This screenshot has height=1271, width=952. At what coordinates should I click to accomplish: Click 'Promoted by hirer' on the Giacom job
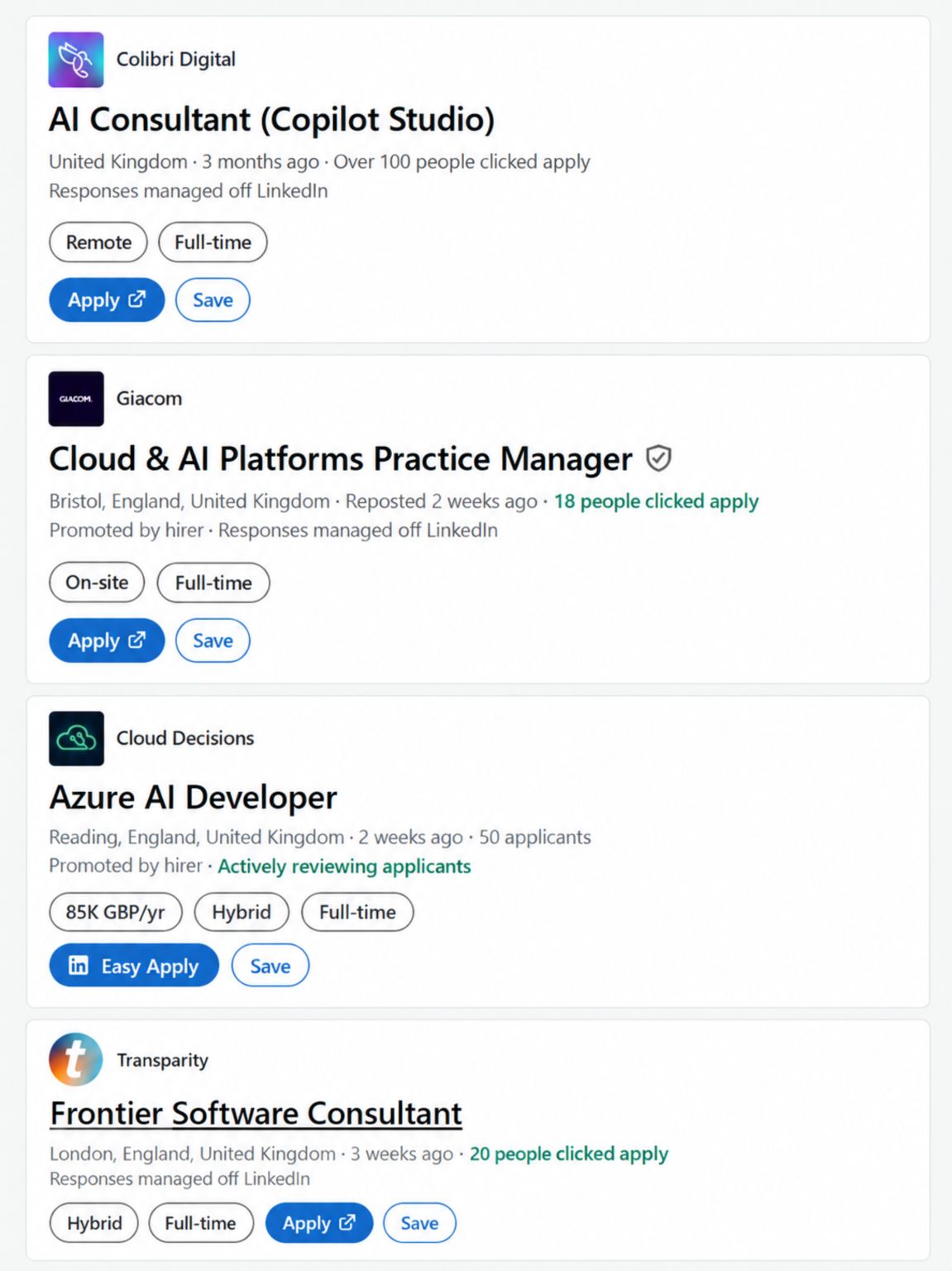click(127, 530)
